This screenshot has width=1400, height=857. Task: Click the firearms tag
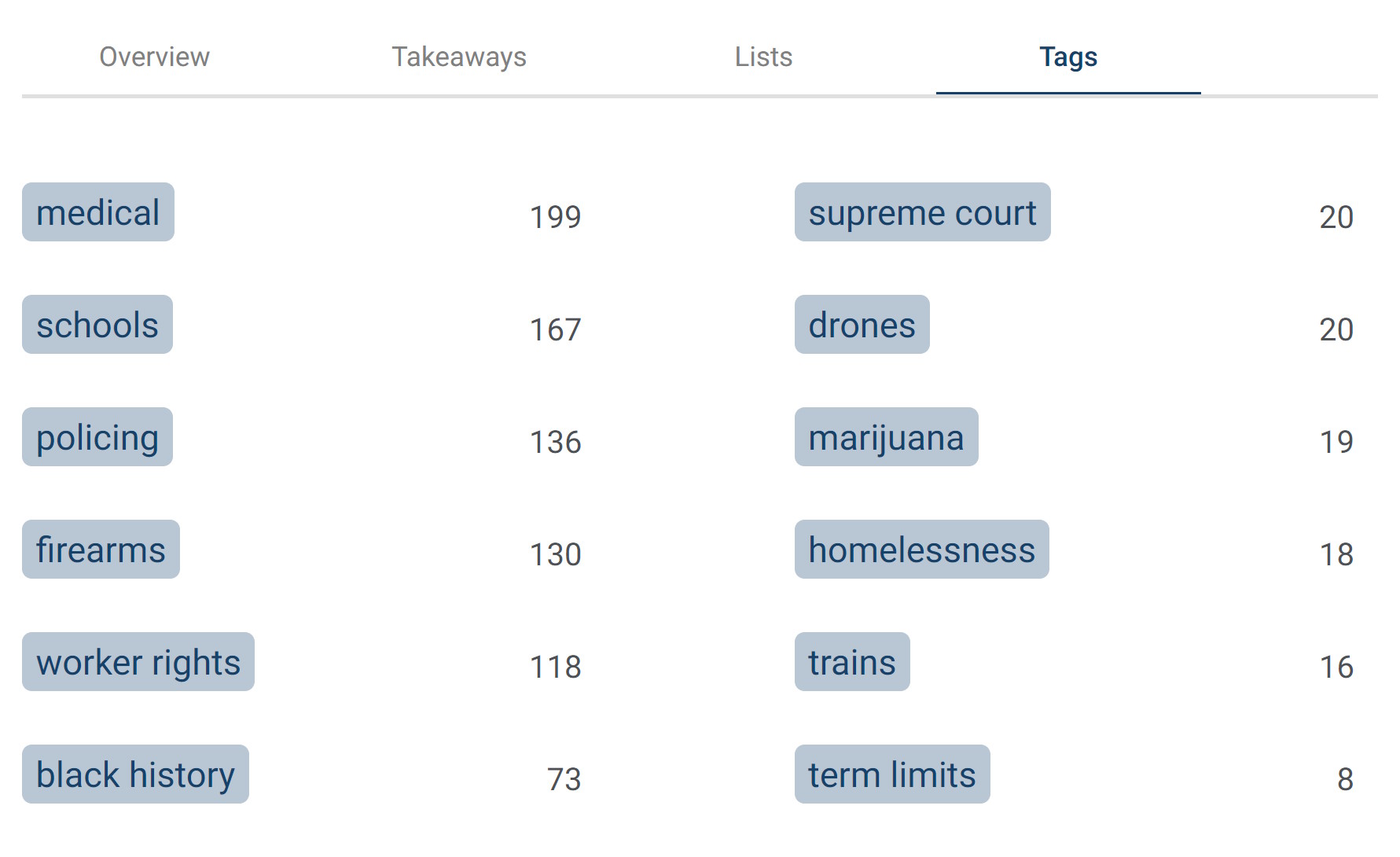101,550
